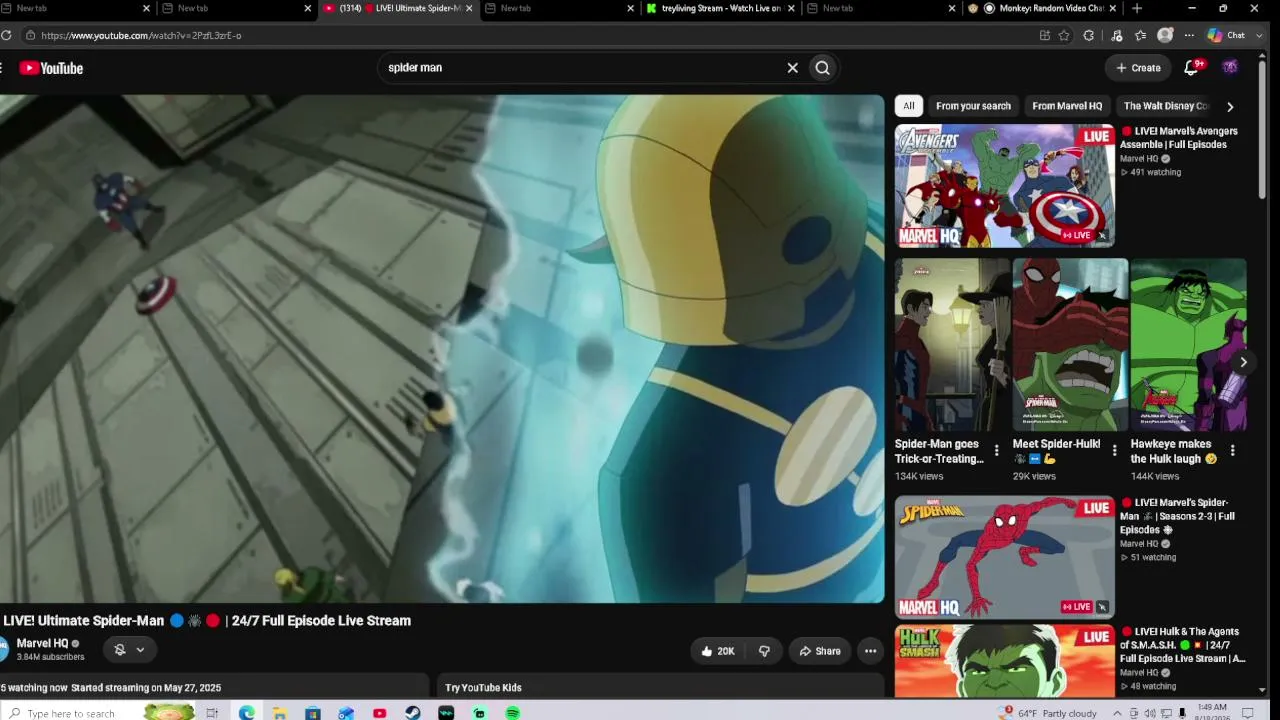Click the 'Try YouTube Kids' card
1280x720 pixels.
[x=660, y=687]
